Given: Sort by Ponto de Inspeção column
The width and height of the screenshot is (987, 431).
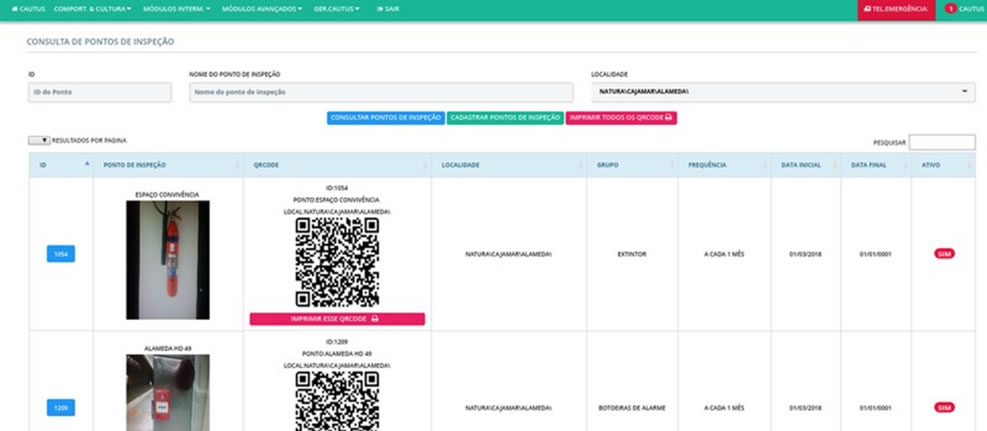Looking at the screenshot, I should pos(168,165).
